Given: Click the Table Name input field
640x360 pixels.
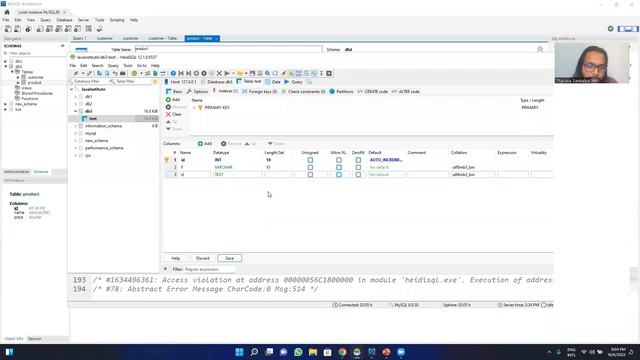Looking at the screenshot, I should pyautogui.click(x=228, y=49).
